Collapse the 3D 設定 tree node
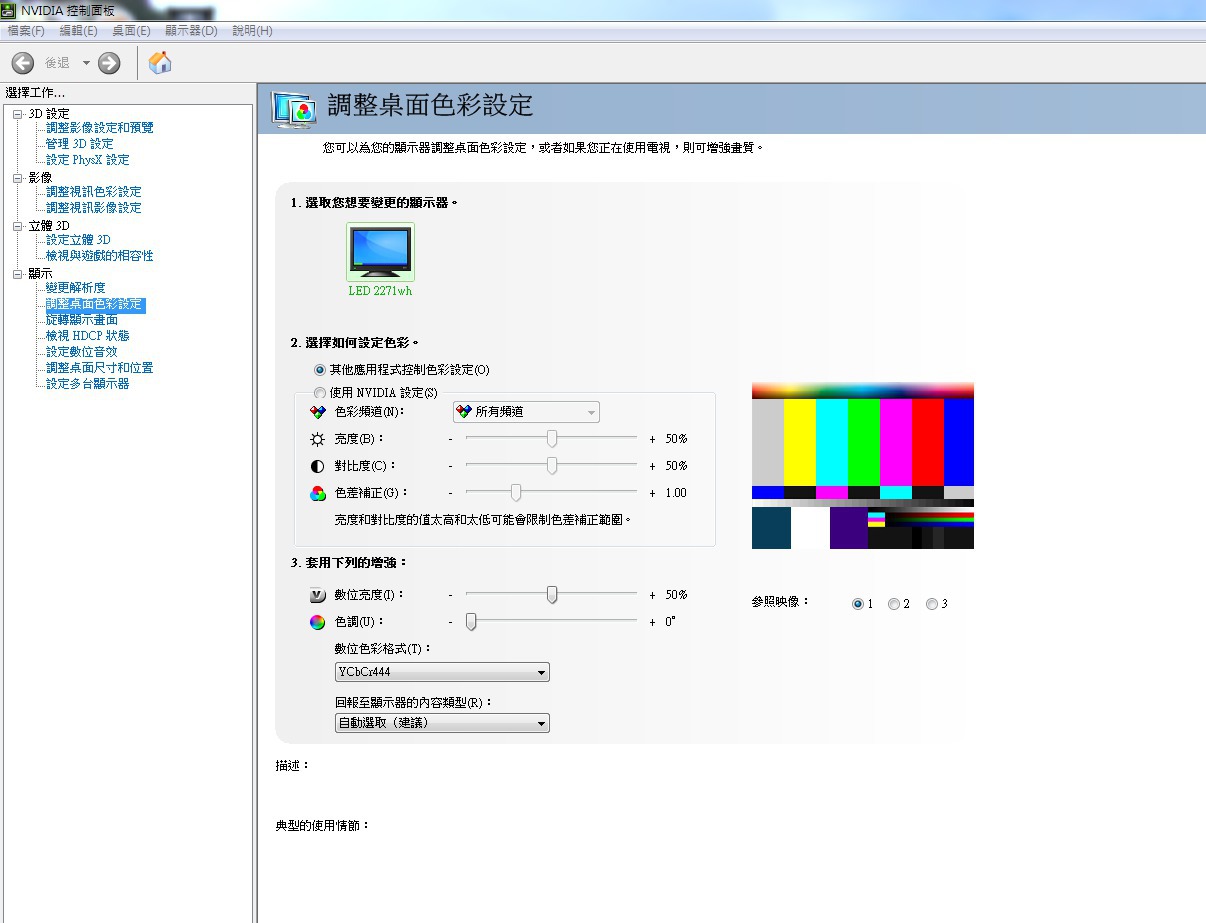This screenshot has height=923, width=1206. click(x=17, y=114)
